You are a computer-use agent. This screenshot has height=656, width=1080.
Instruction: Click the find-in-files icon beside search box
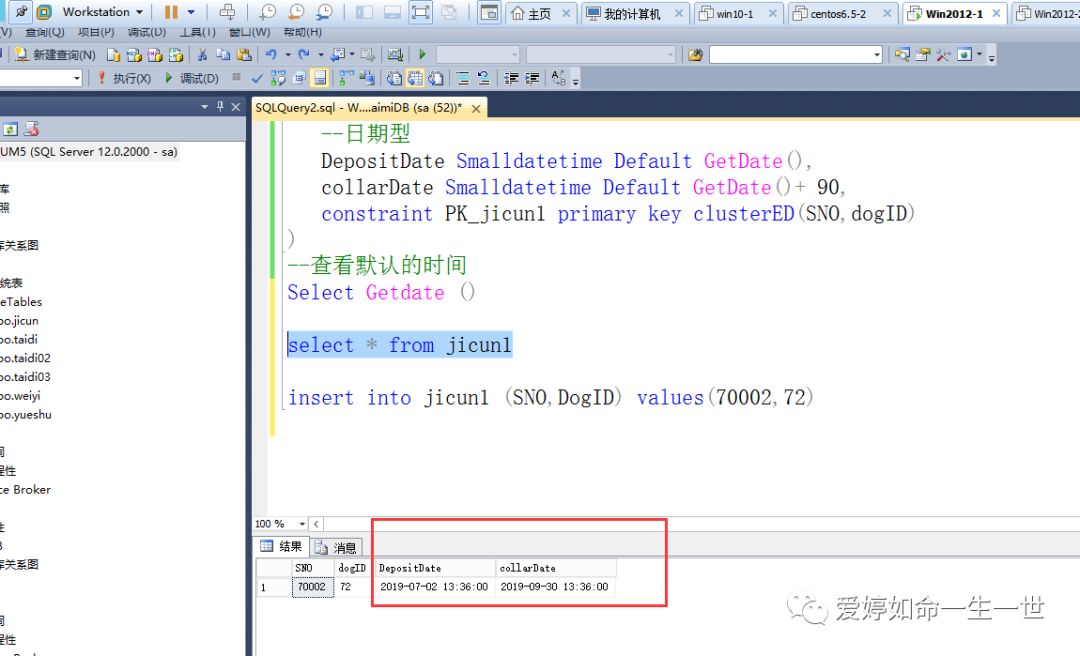coord(696,54)
